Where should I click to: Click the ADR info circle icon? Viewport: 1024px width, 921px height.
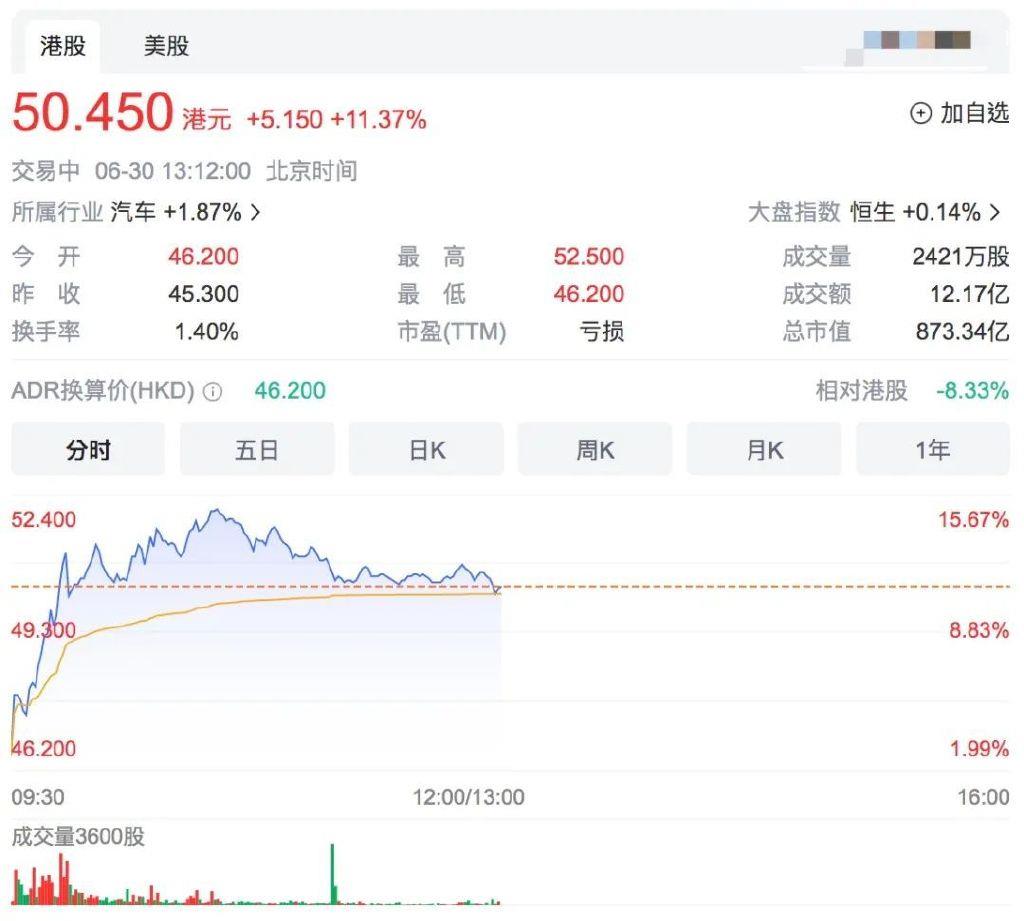pos(212,392)
